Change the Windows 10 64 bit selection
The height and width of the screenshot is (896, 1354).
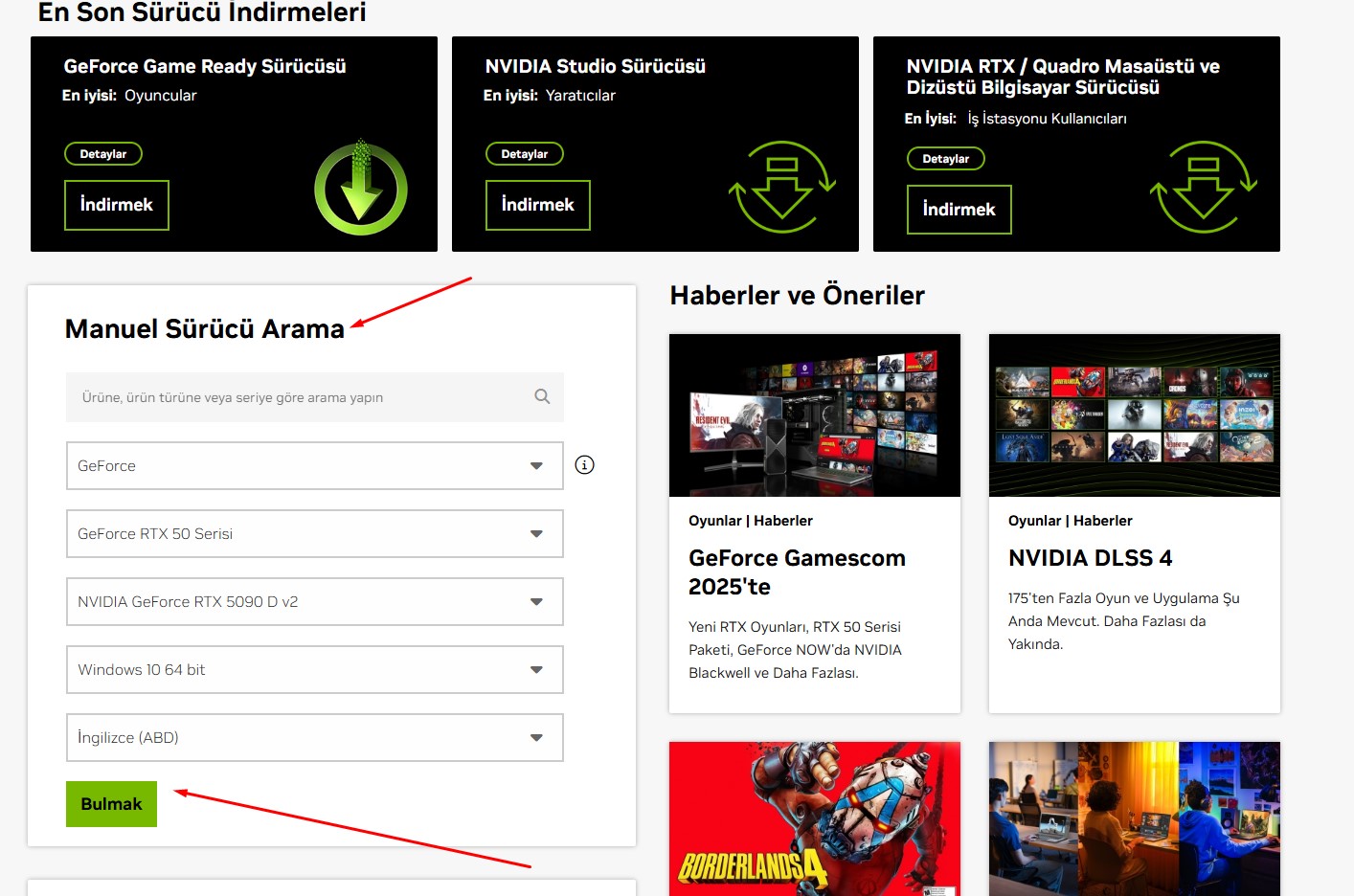click(x=314, y=670)
